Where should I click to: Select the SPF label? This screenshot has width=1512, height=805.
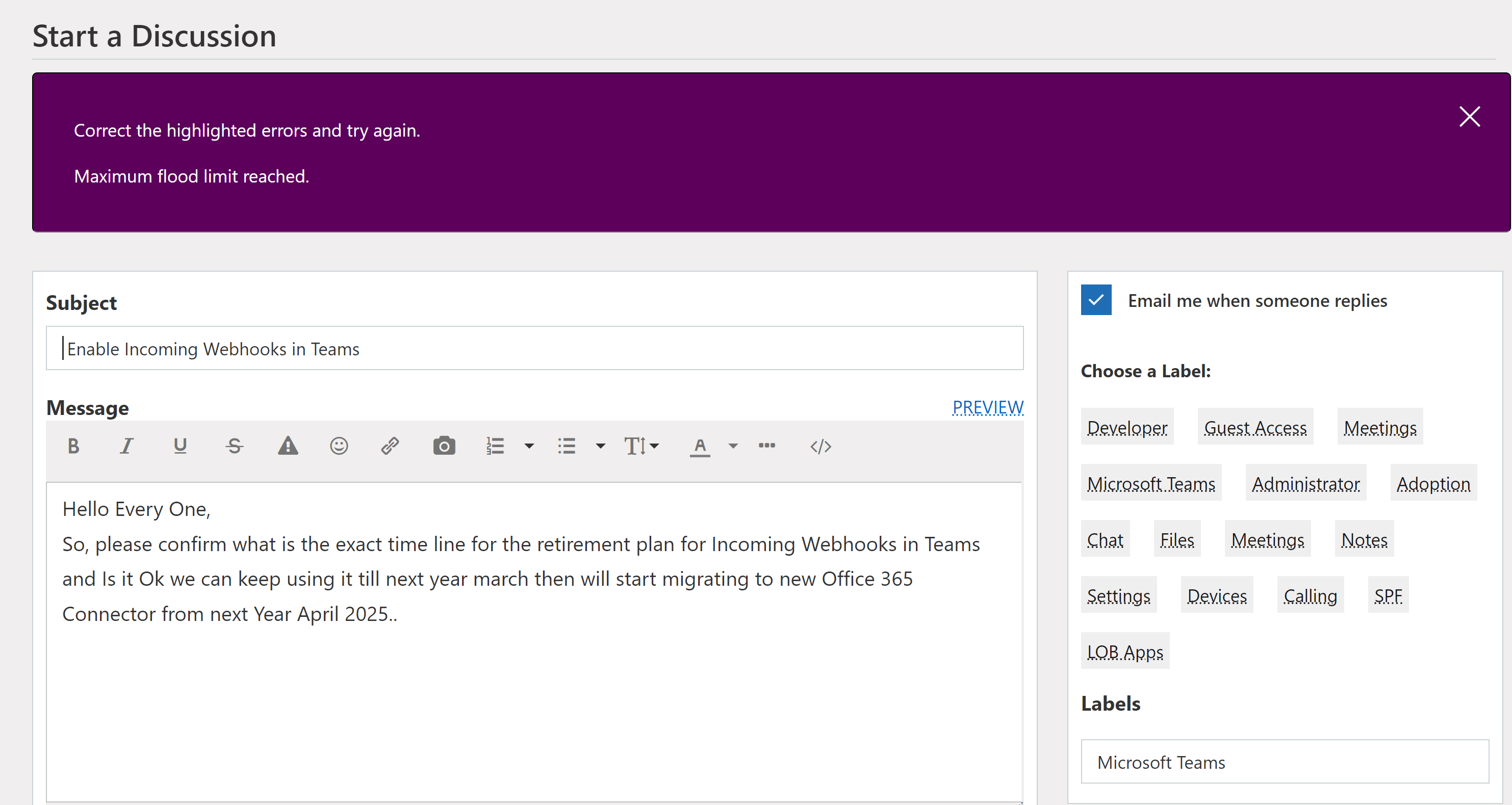[x=1388, y=595]
